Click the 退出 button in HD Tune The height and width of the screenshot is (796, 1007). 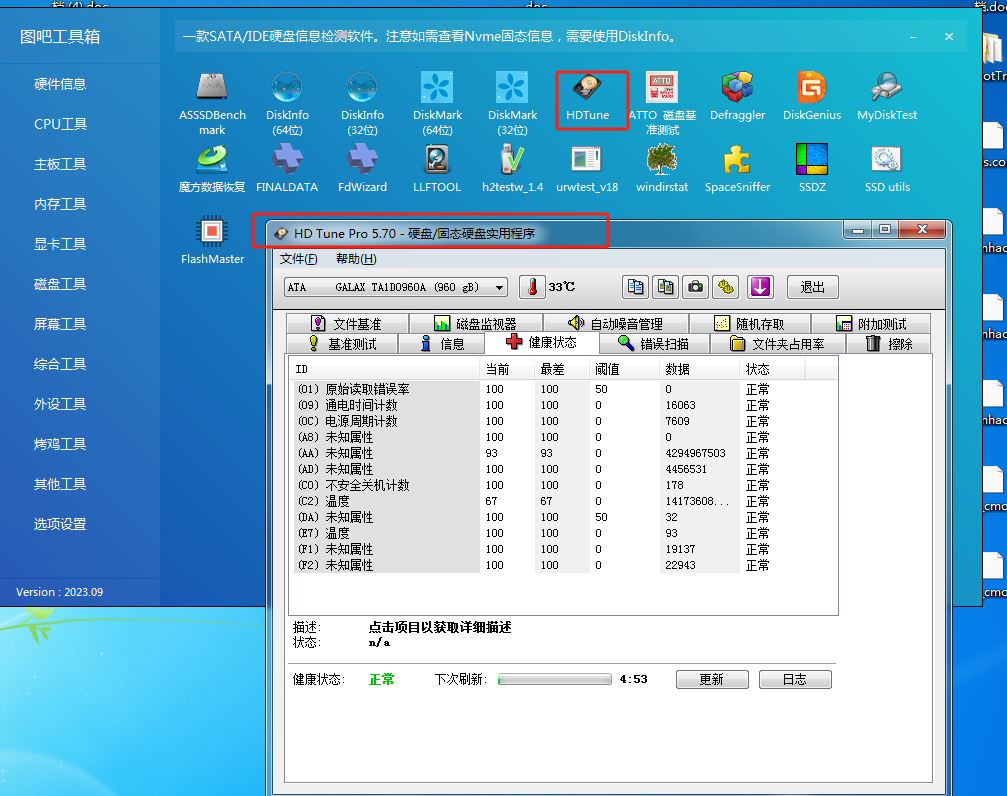[x=812, y=287]
